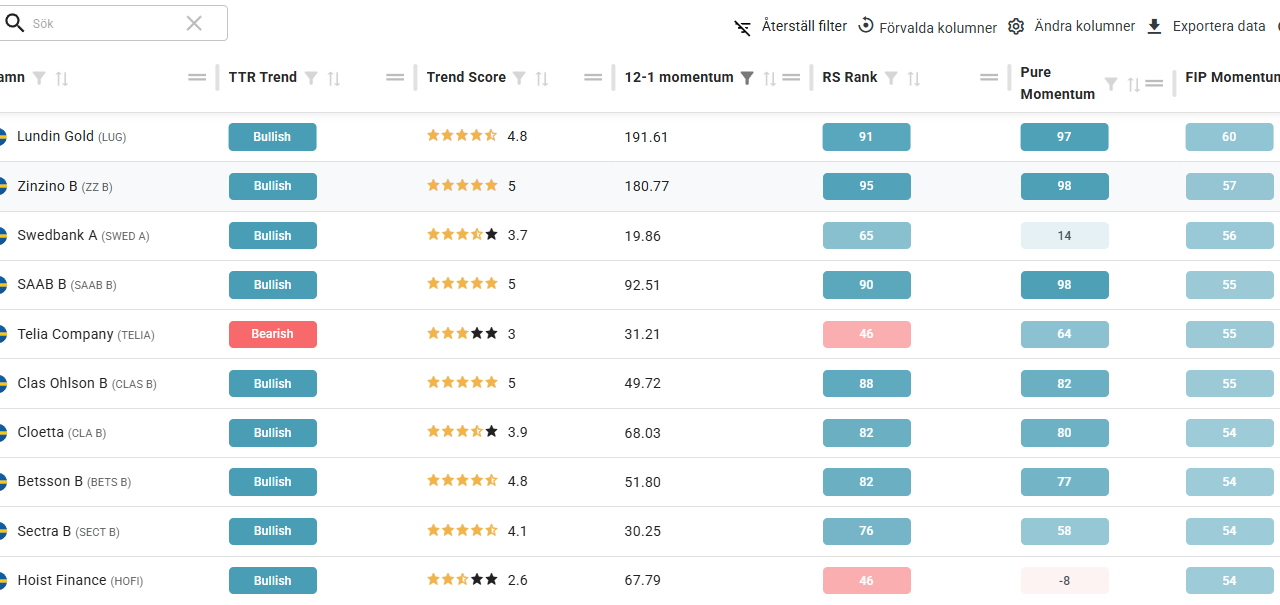Screen dimensions: 1280x605
Task: Clear the search field with X icon
Action: tap(194, 23)
